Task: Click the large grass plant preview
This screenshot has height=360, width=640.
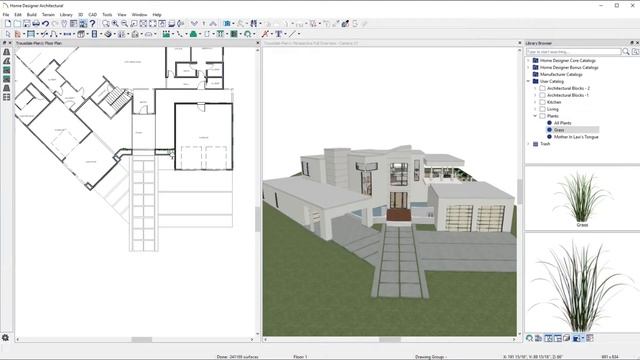Action: pos(582,284)
